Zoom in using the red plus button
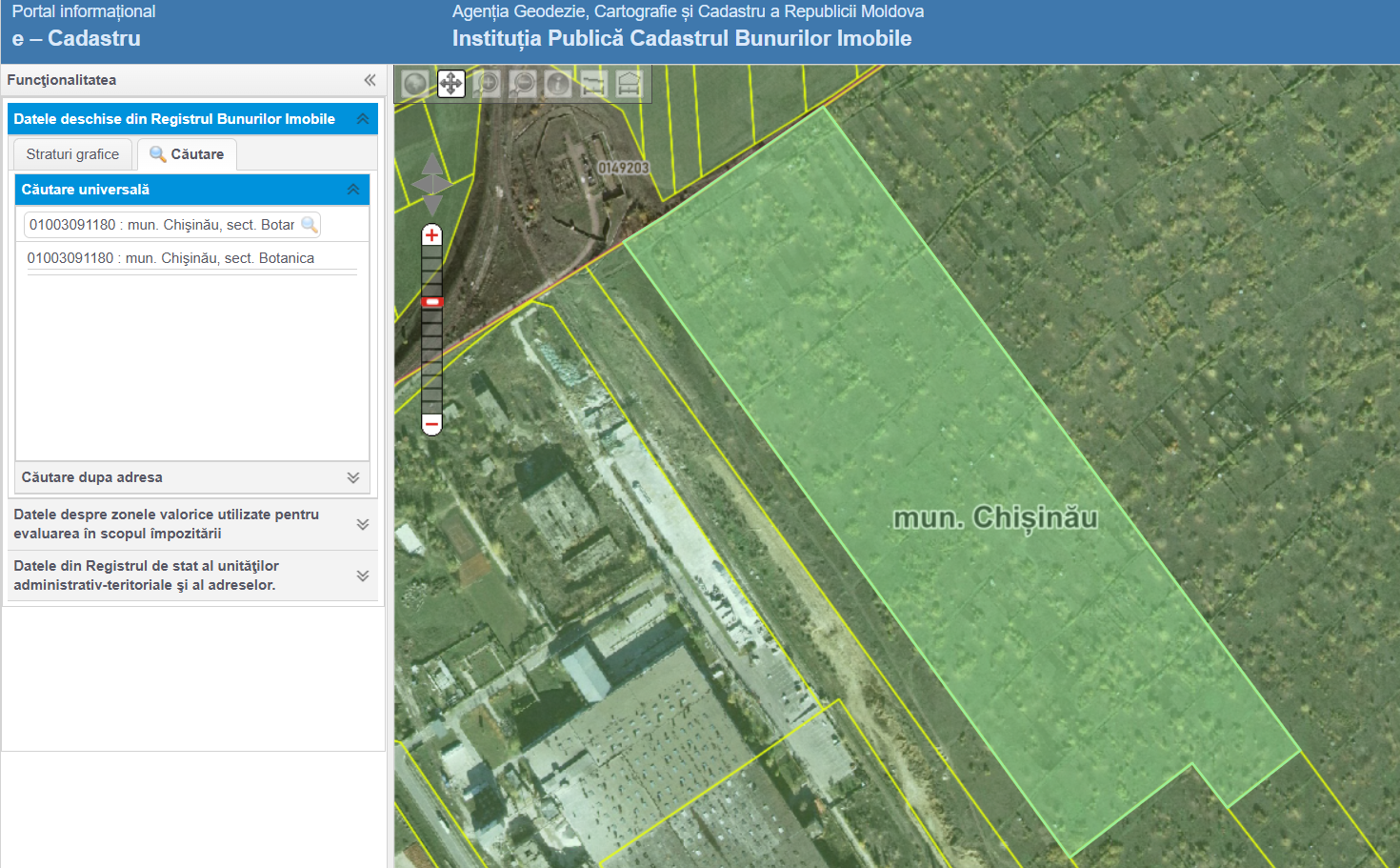 click(431, 235)
